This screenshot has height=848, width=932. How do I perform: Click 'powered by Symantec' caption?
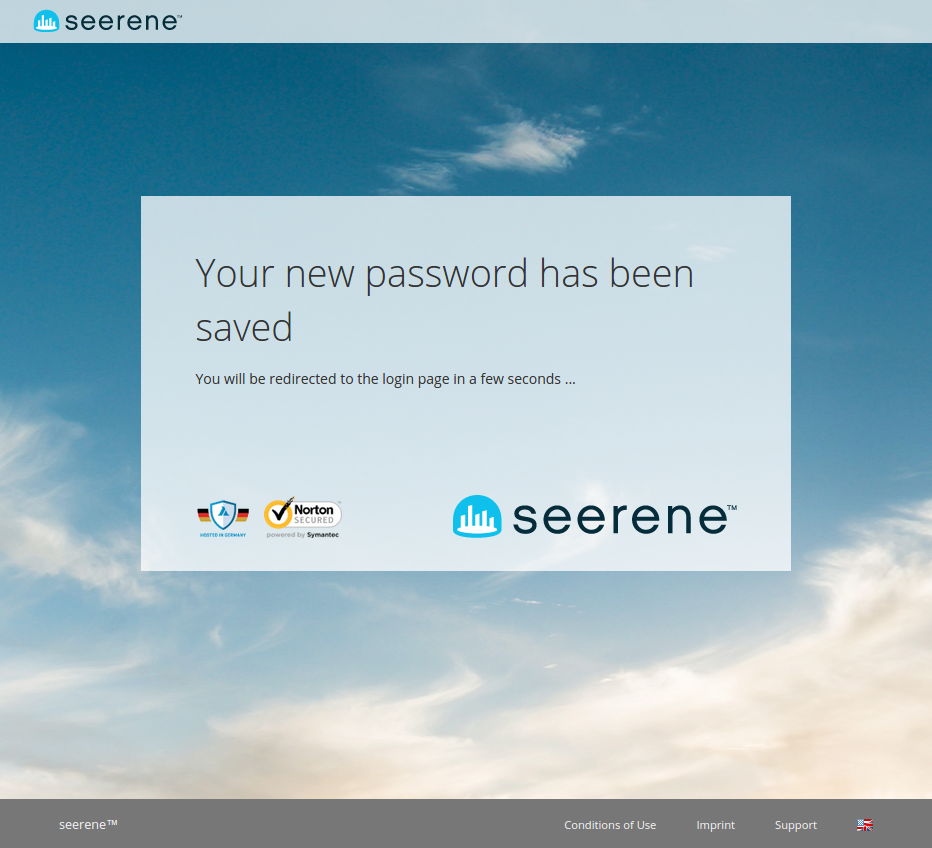[303, 535]
